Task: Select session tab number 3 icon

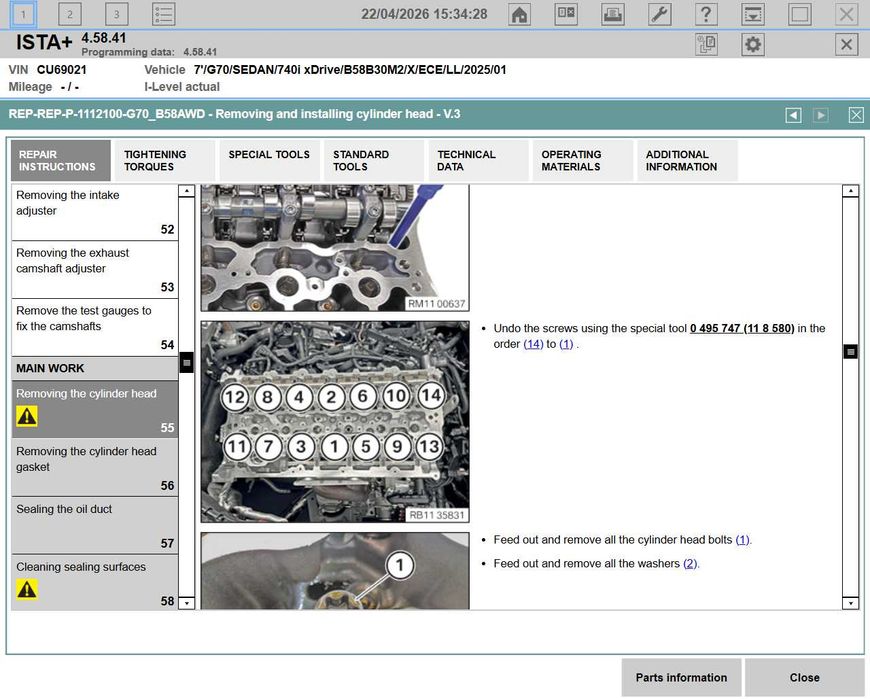Action: click(x=117, y=14)
